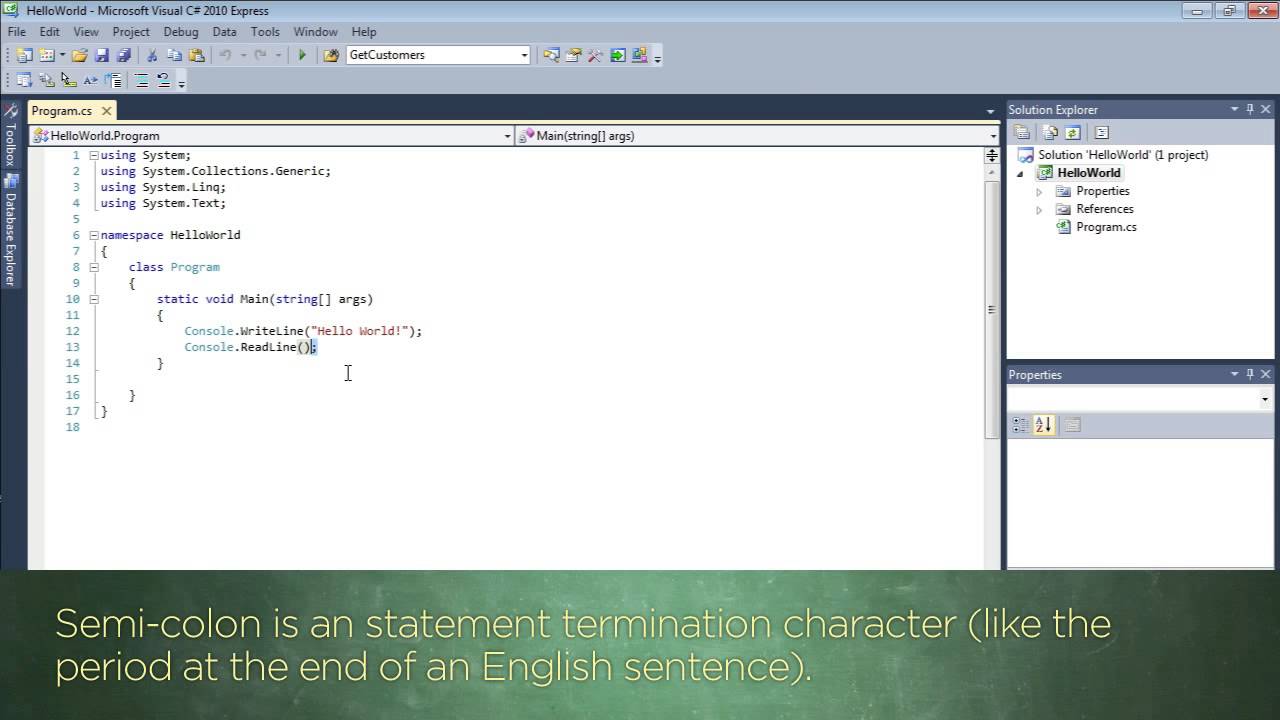Select Program.cs in Solution Explorer
Image resolution: width=1280 pixels, height=720 pixels.
pyautogui.click(x=1106, y=227)
